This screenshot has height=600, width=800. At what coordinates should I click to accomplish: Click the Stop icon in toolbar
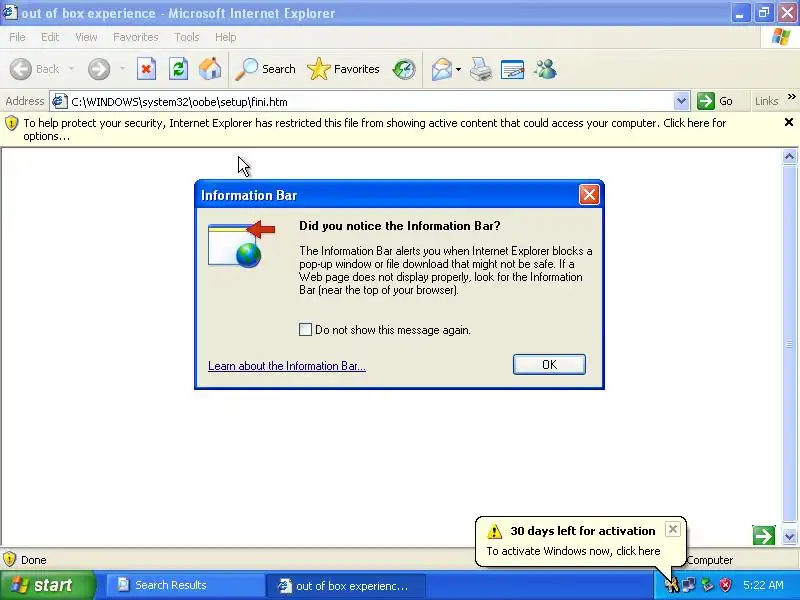click(x=146, y=69)
